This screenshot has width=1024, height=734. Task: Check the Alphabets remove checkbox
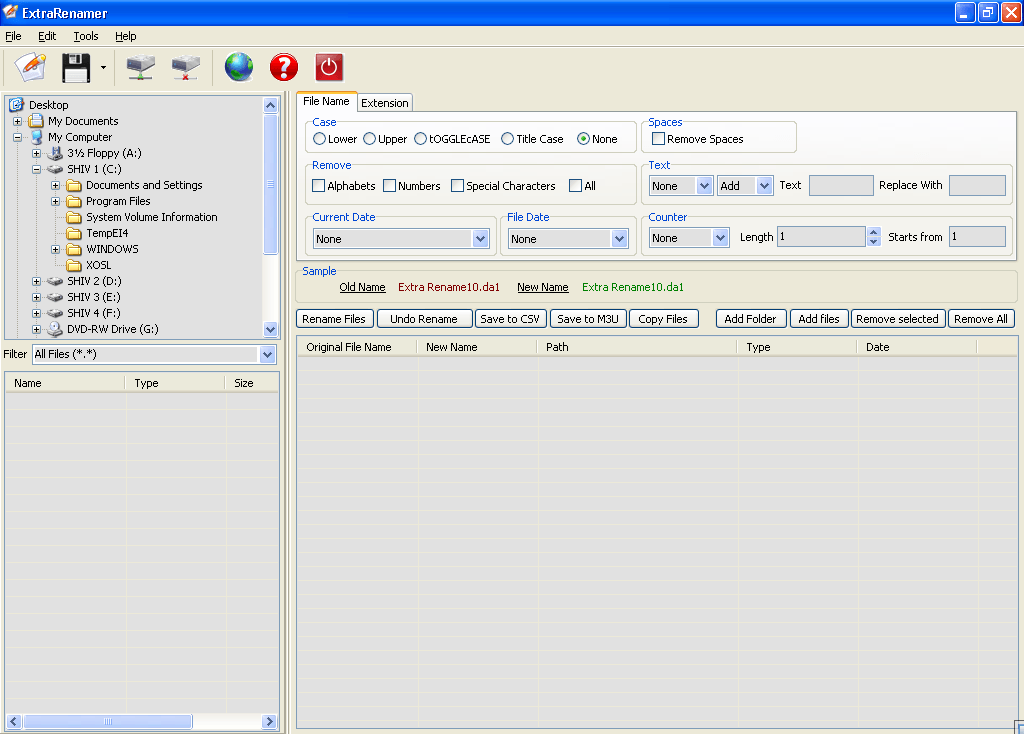(x=319, y=185)
